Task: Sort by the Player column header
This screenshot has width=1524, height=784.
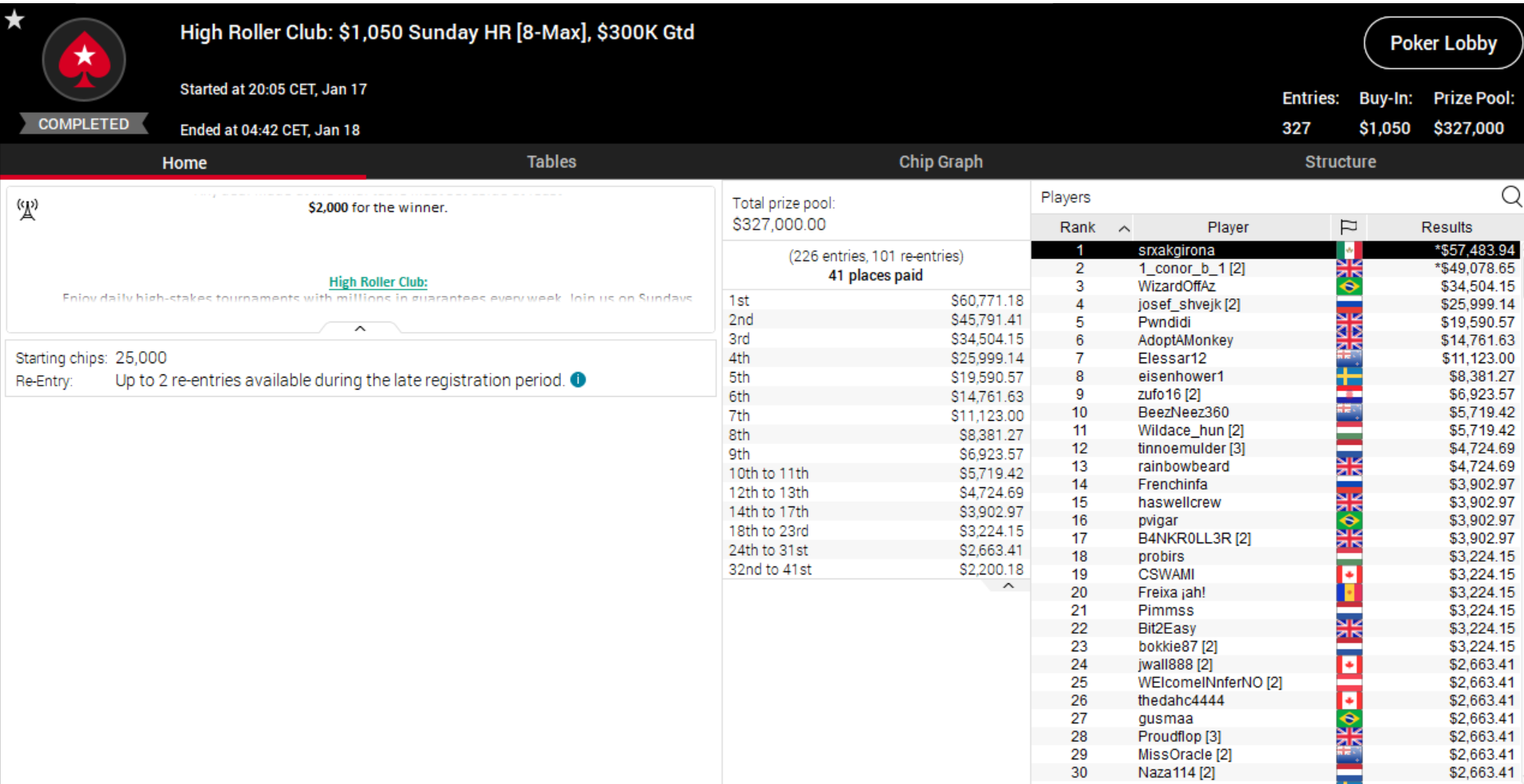Action: coord(1228,227)
